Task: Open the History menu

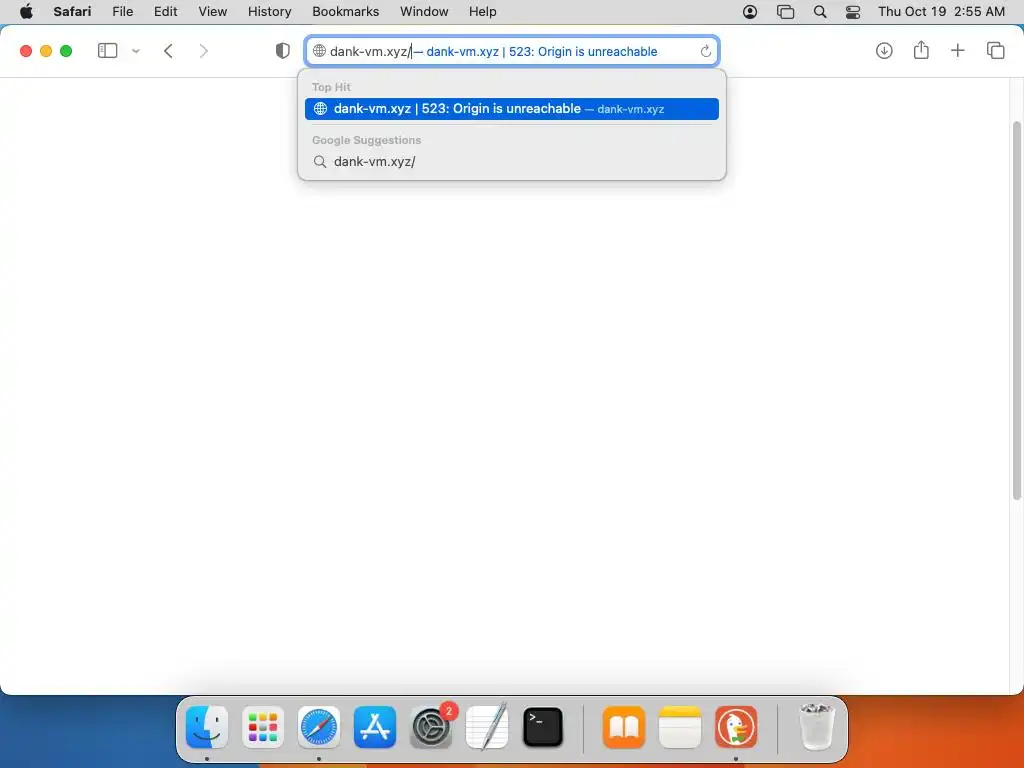Action: [270, 12]
